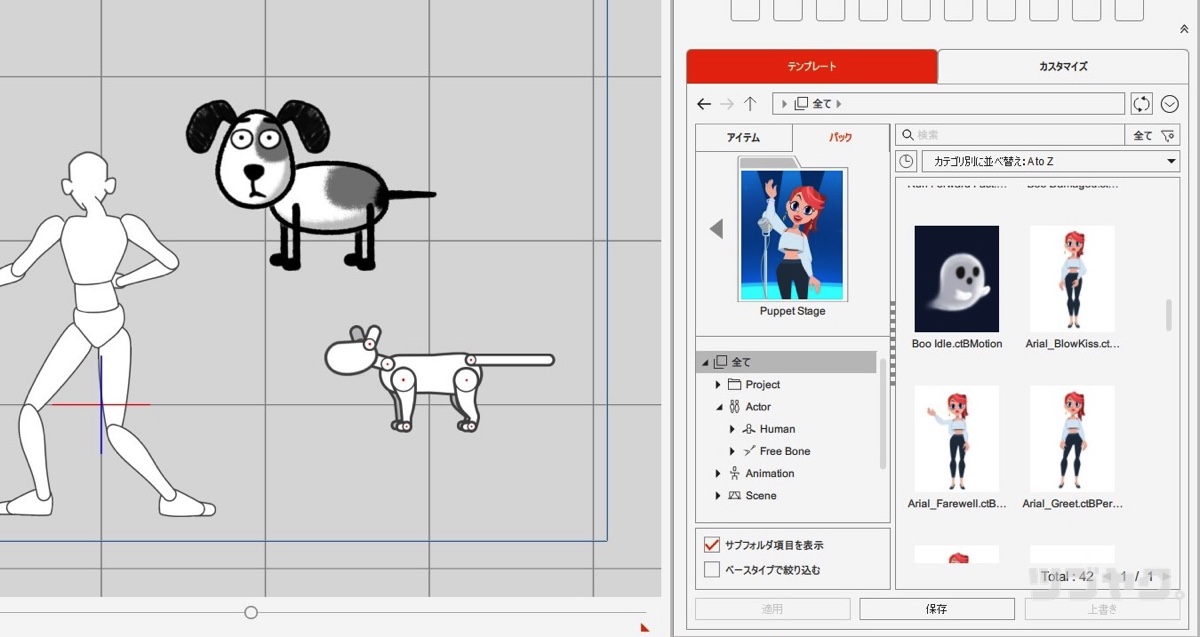Click the circled down-chevron icon
This screenshot has width=1200, height=637.
(1169, 104)
